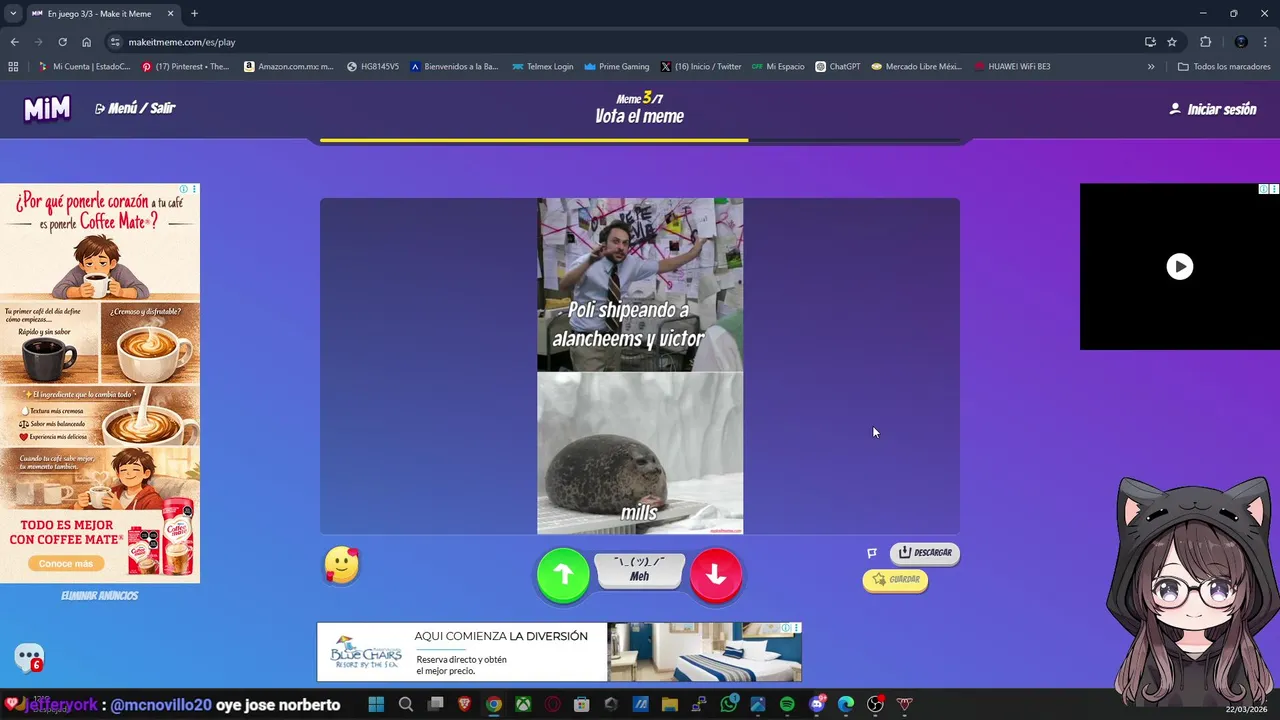Open Chrome three-dot menu
Viewport: 1280px width, 720px height.
1265,42
